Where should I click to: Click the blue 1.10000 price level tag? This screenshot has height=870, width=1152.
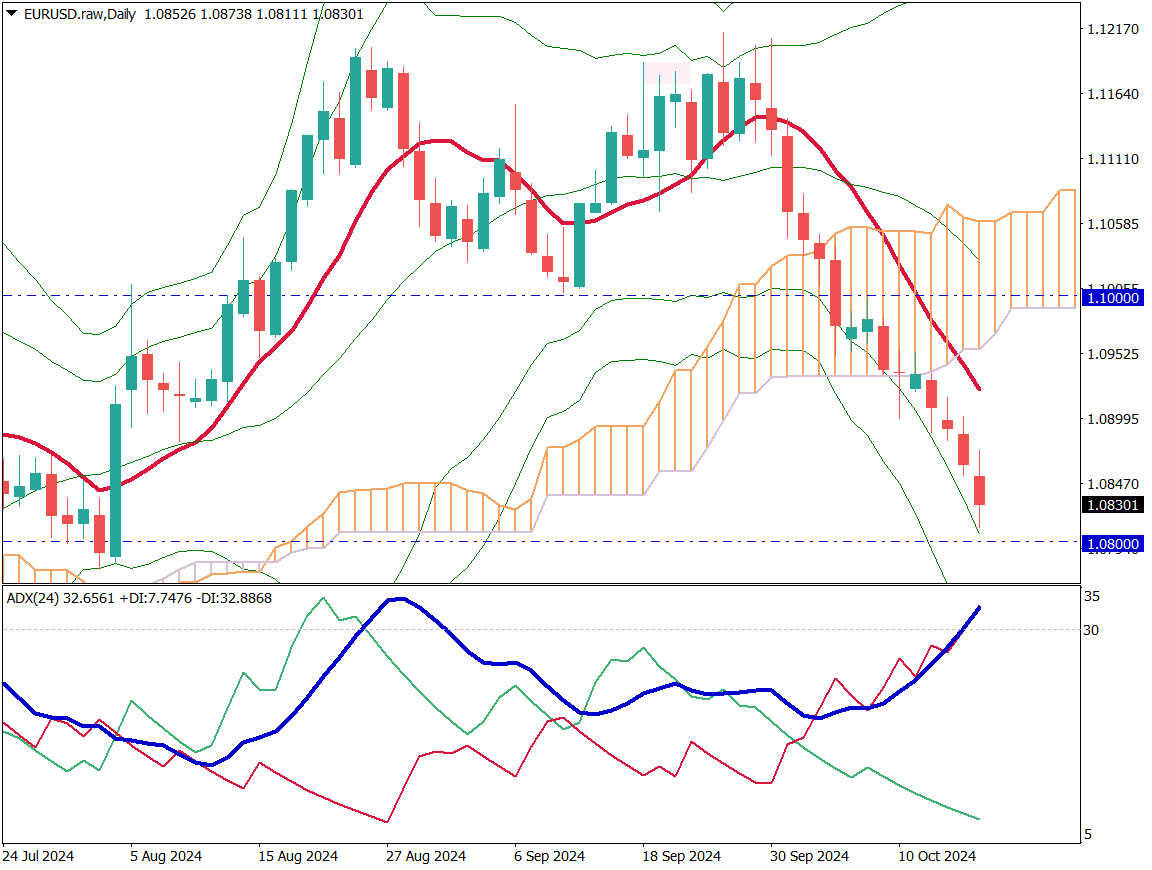(x=1112, y=298)
